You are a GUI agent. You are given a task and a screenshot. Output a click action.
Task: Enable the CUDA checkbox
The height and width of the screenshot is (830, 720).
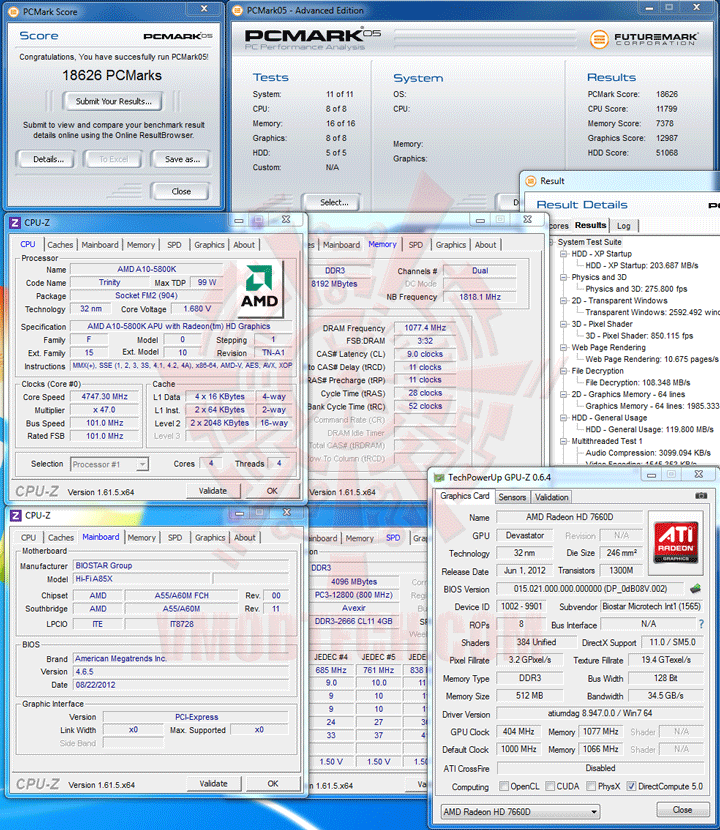(x=550, y=786)
